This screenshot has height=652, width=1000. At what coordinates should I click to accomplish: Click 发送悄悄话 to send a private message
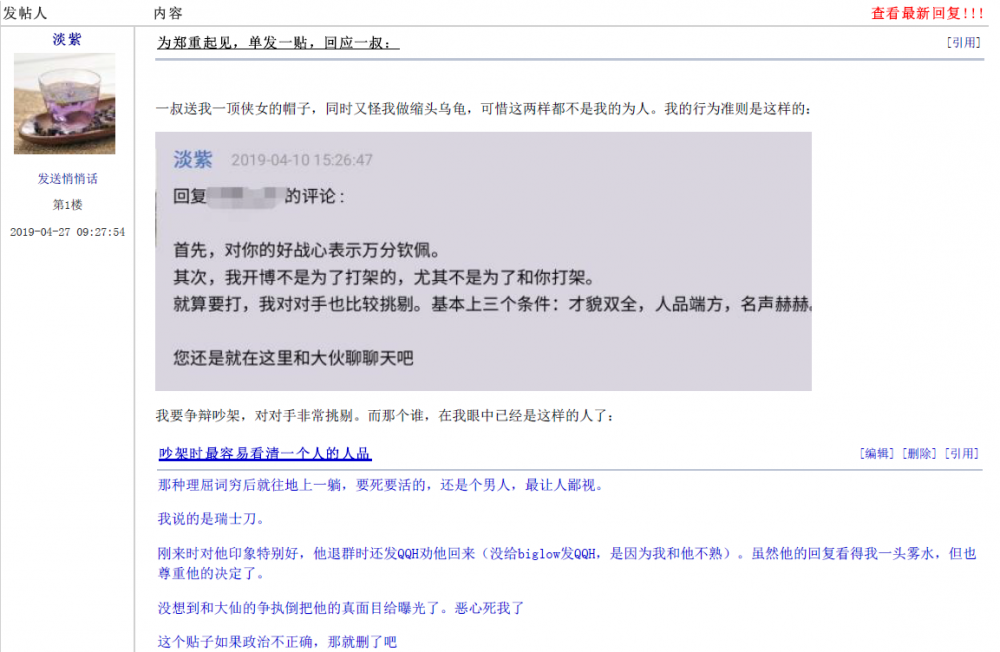click(67, 179)
